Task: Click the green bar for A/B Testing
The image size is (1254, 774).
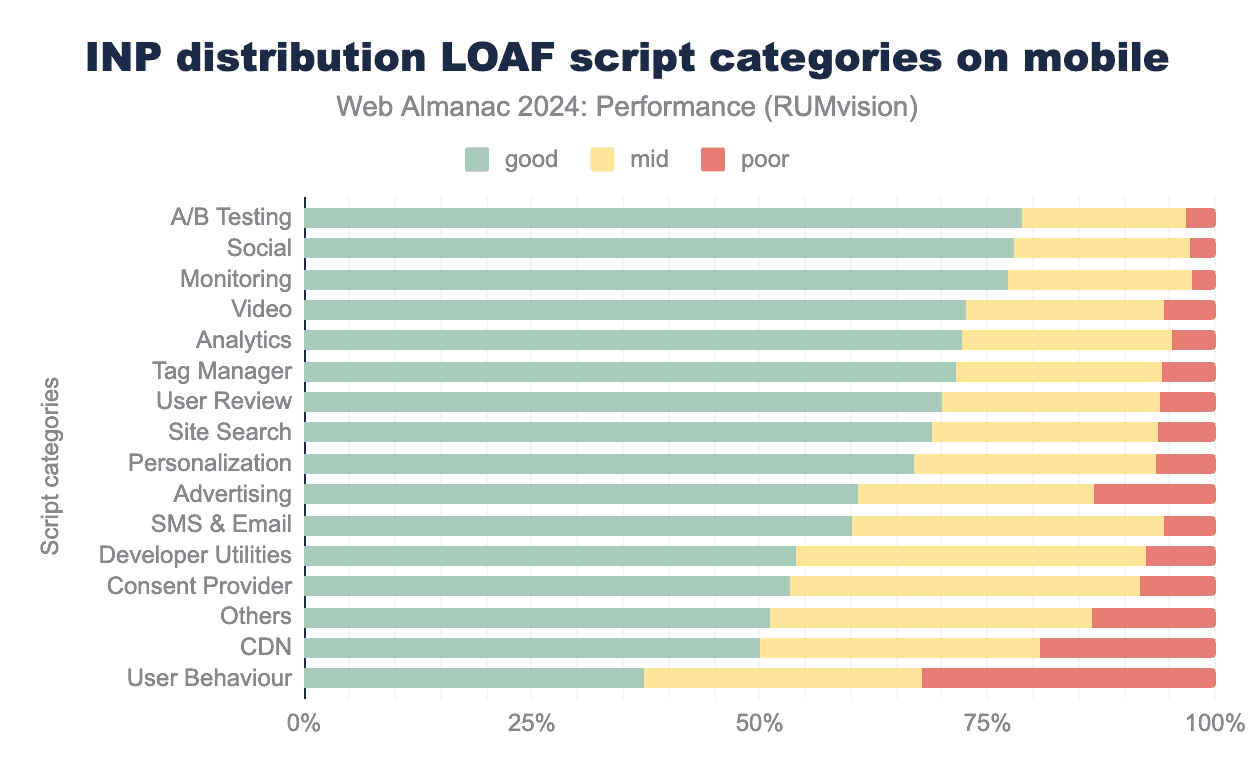Action: click(662, 218)
